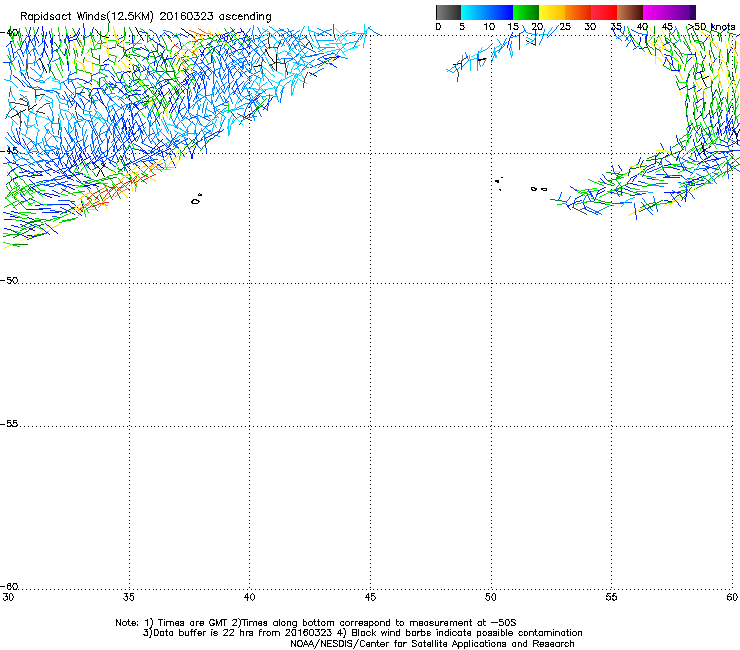
Task: Click the yellow 20-25 knots legend swatch
Action: [552, 12]
